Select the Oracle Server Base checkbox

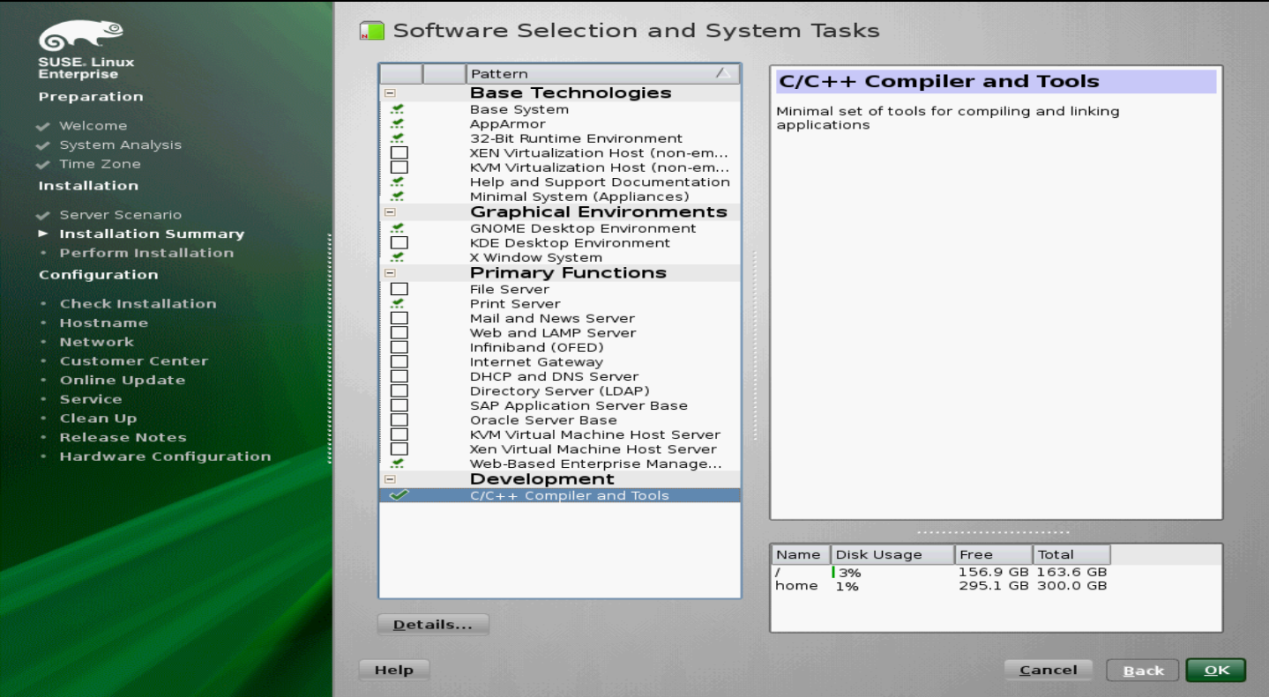[x=399, y=420]
